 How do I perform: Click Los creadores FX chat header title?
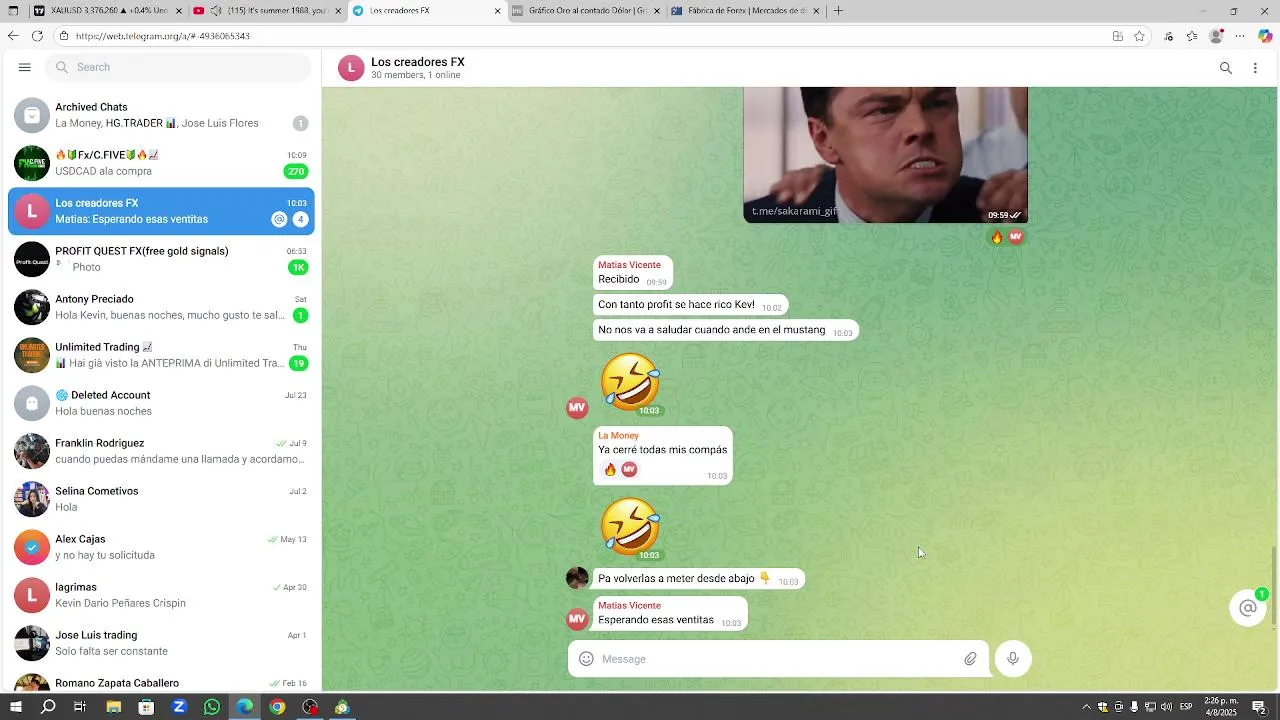click(418, 62)
